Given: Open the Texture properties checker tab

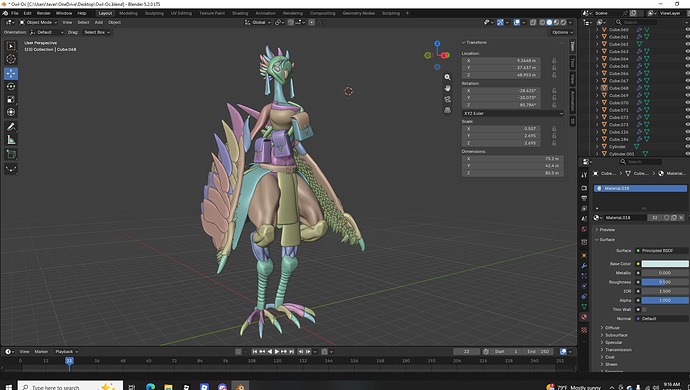Looking at the screenshot, I should [584, 330].
